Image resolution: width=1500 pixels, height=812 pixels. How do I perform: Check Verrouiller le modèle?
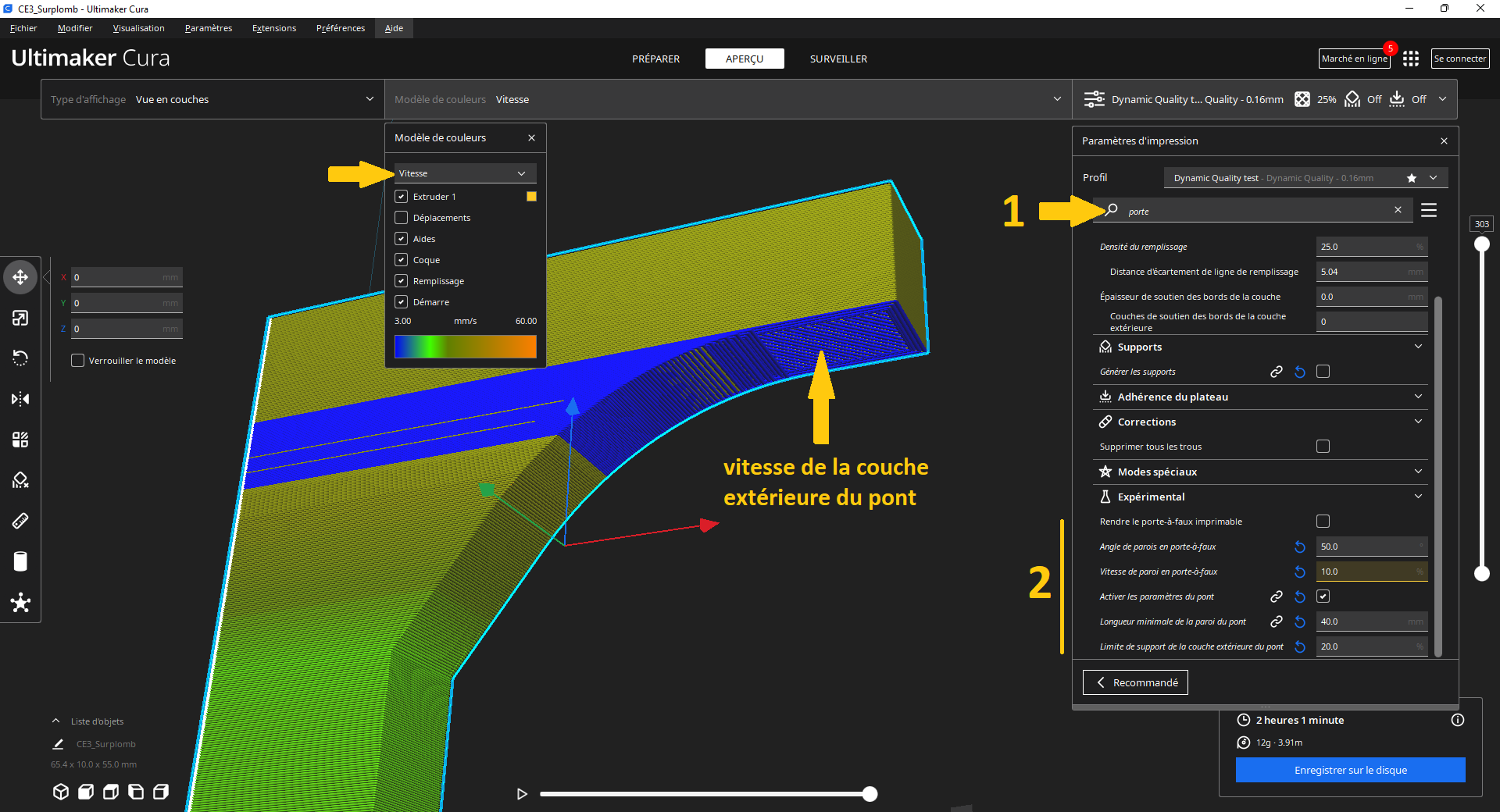(78, 361)
